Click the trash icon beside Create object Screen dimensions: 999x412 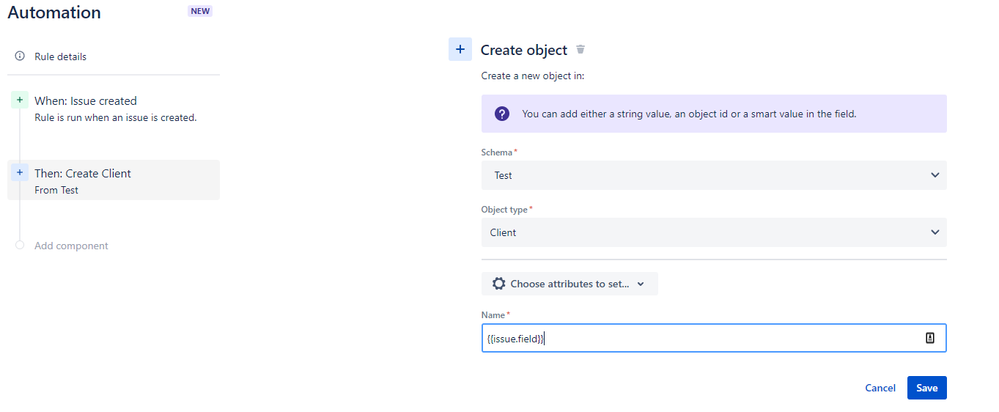click(581, 49)
